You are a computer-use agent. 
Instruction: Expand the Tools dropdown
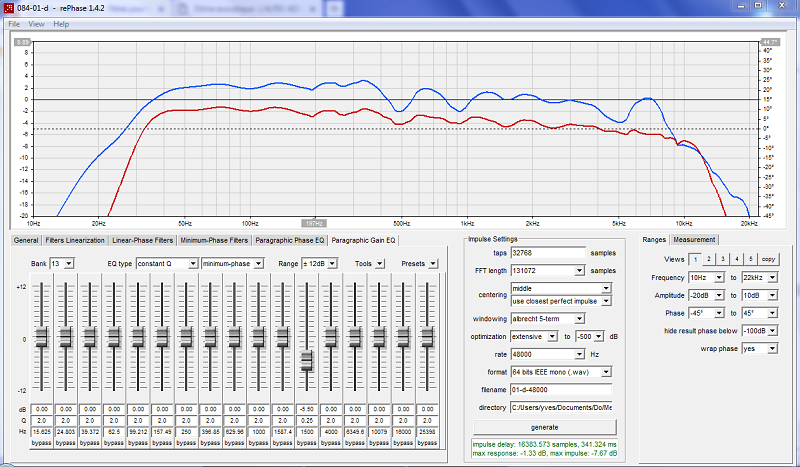(380, 264)
